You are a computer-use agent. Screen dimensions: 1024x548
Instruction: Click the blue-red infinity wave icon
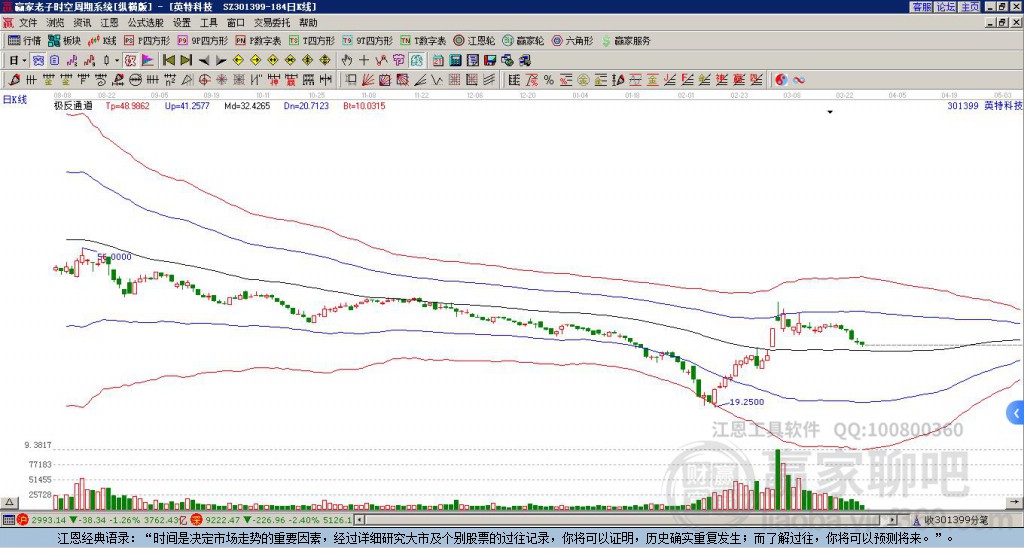click(x=799, y=80)
